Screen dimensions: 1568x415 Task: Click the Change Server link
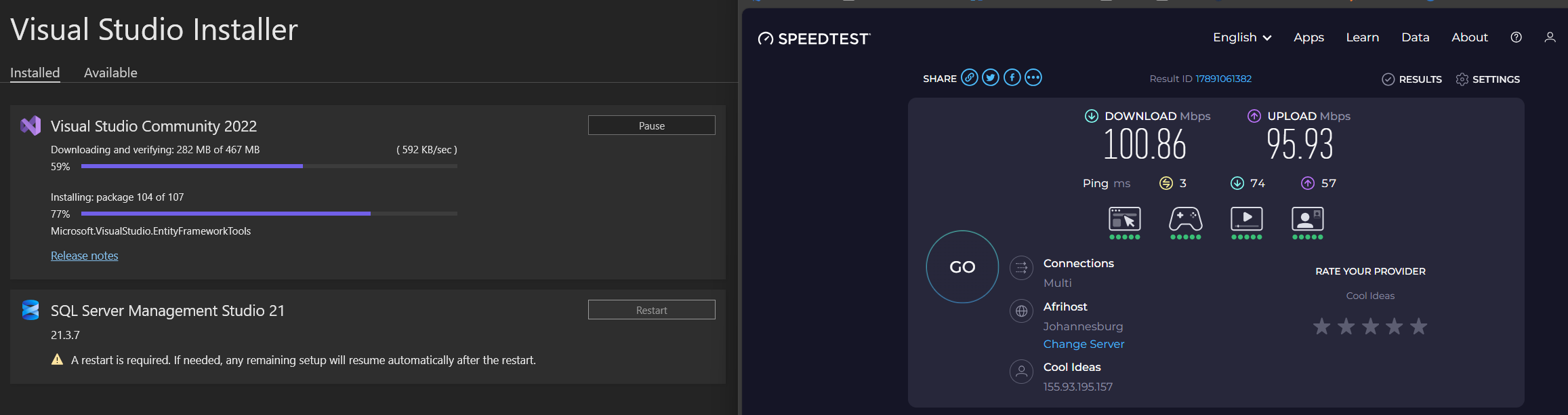[1084, 344]
